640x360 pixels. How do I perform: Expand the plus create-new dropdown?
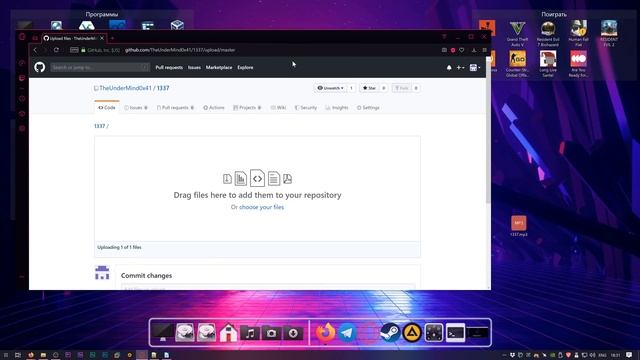click(460, 67)
